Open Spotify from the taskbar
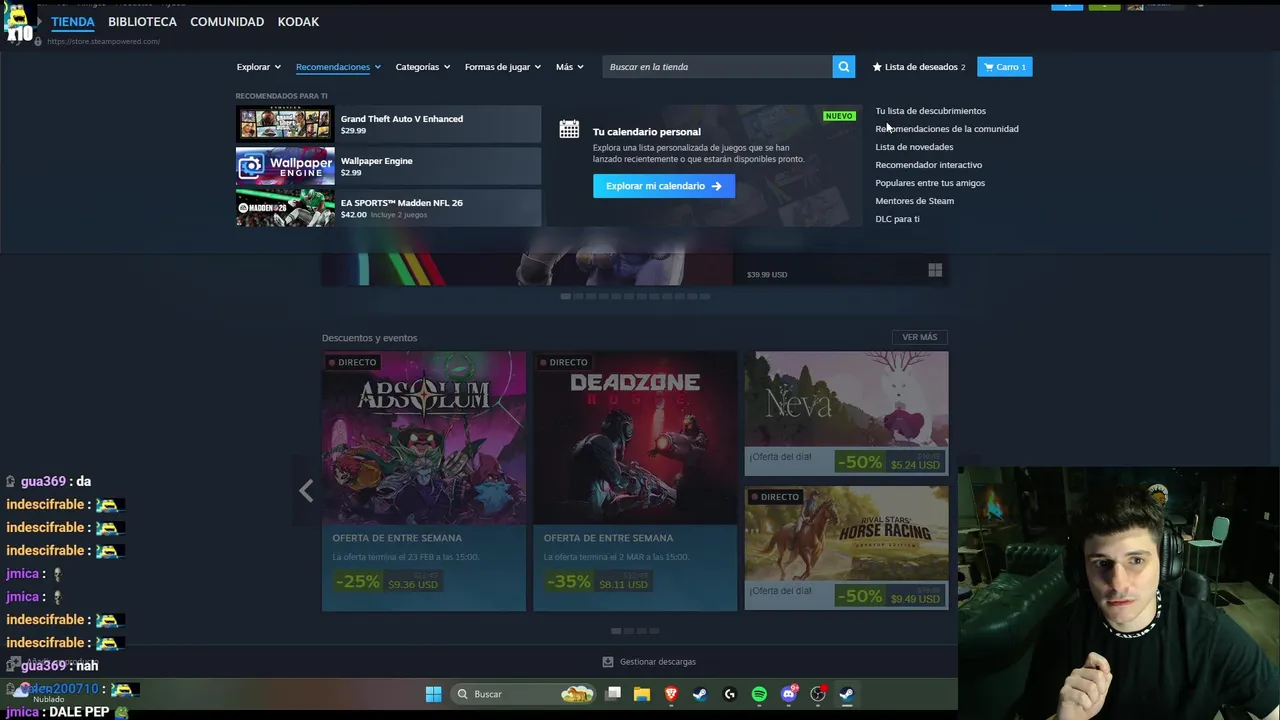Image resolution: width=1280 pixels, height=720 pixels. point(759,694)
